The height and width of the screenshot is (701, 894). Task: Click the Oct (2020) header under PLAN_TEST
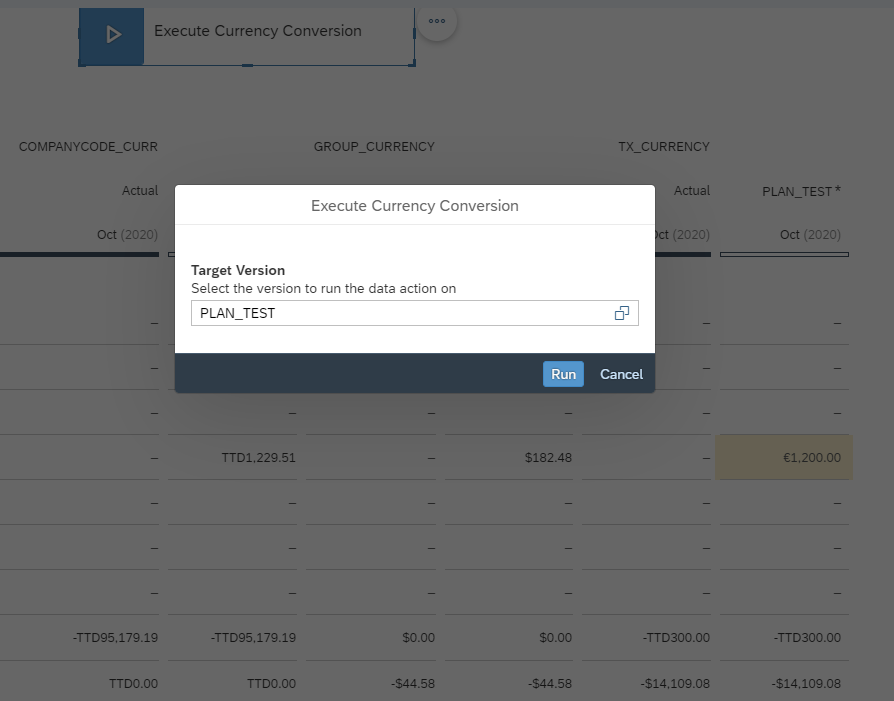pos(810,234)
